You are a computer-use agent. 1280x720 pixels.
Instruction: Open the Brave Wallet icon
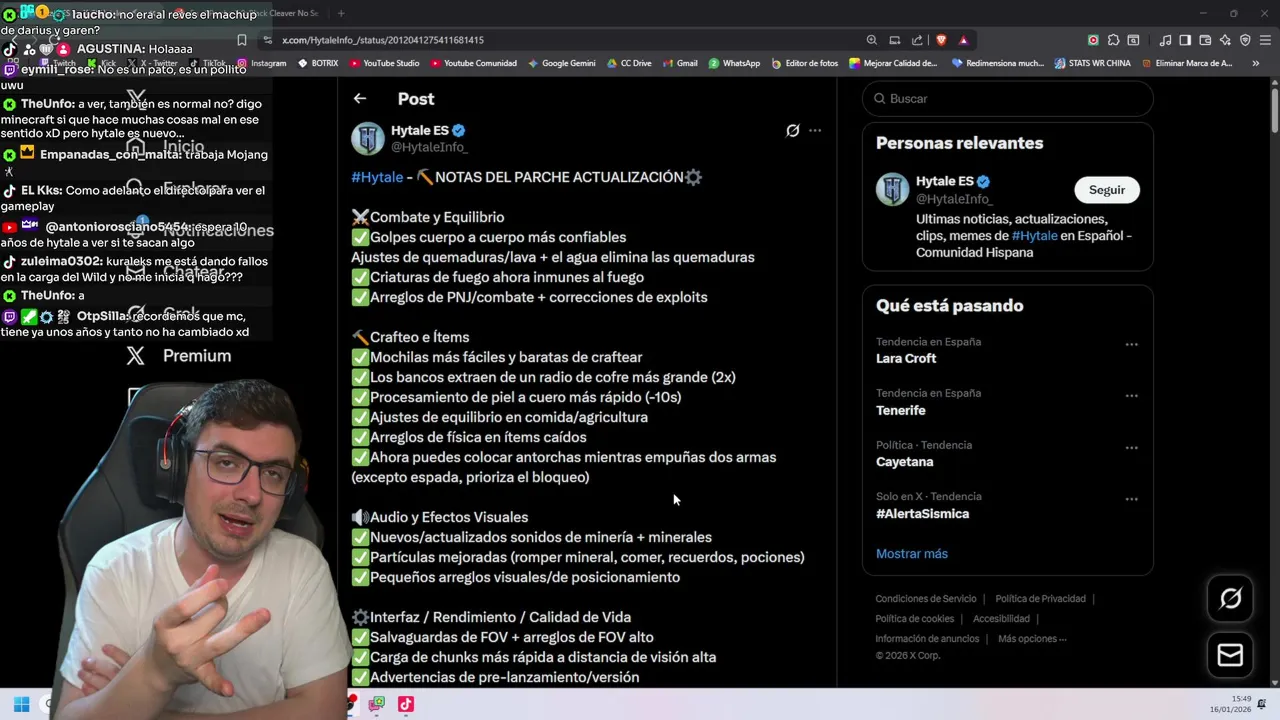point(1205,40)
